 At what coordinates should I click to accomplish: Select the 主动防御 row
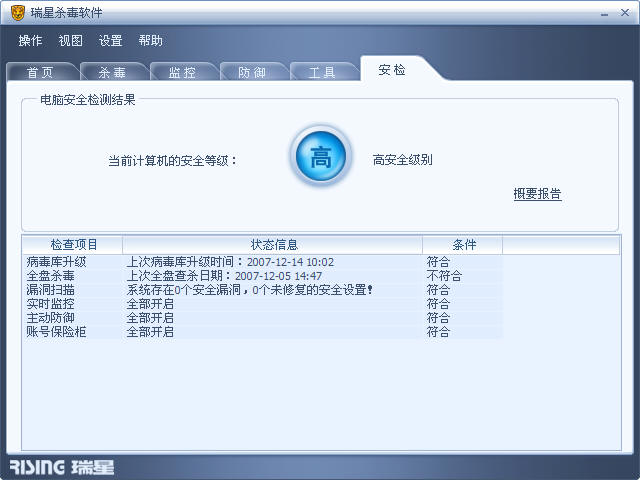(x=262, y=318)
